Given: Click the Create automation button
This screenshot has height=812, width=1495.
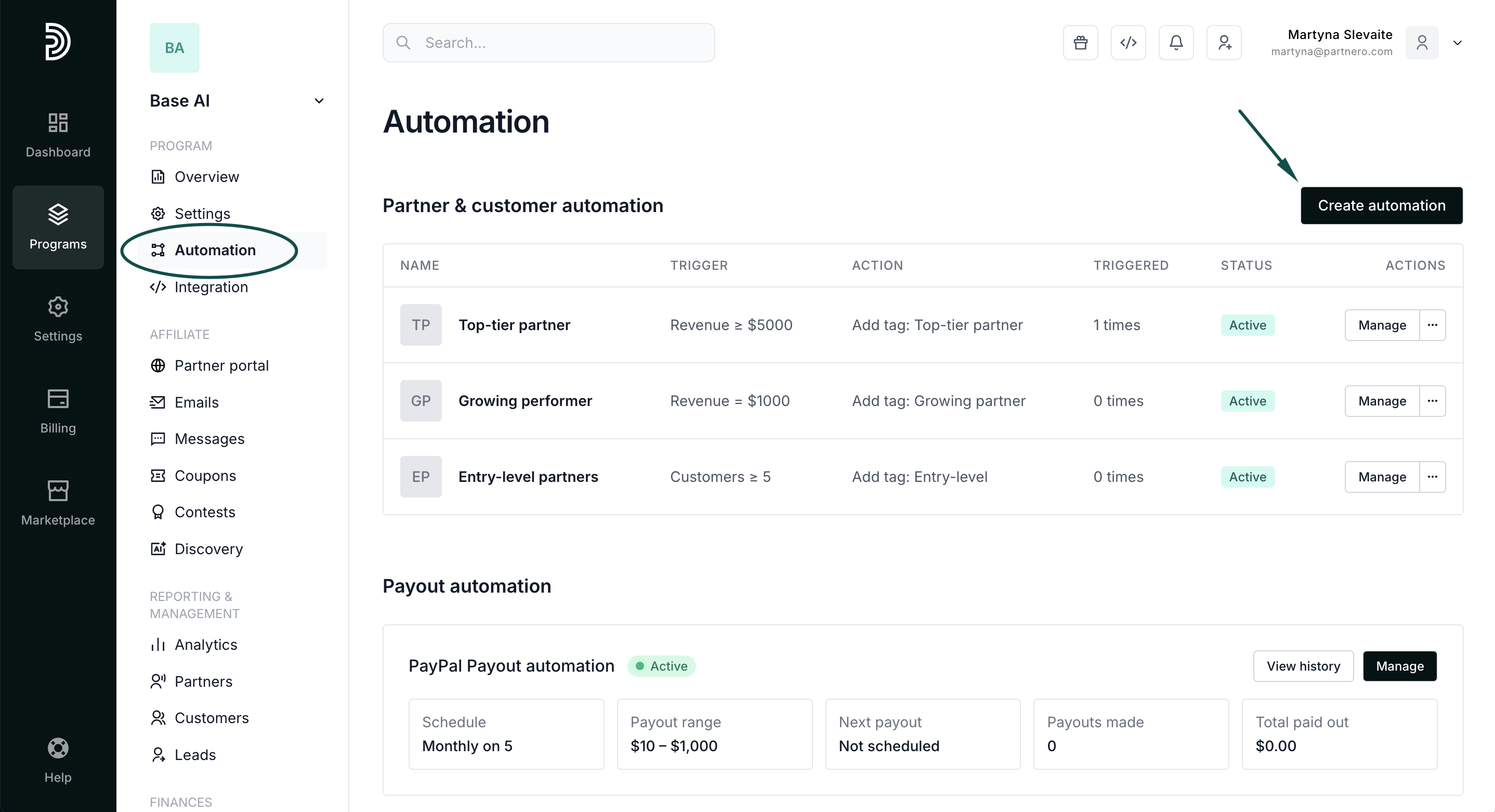Looking at the screenshot, I should tap(1381, 205).
